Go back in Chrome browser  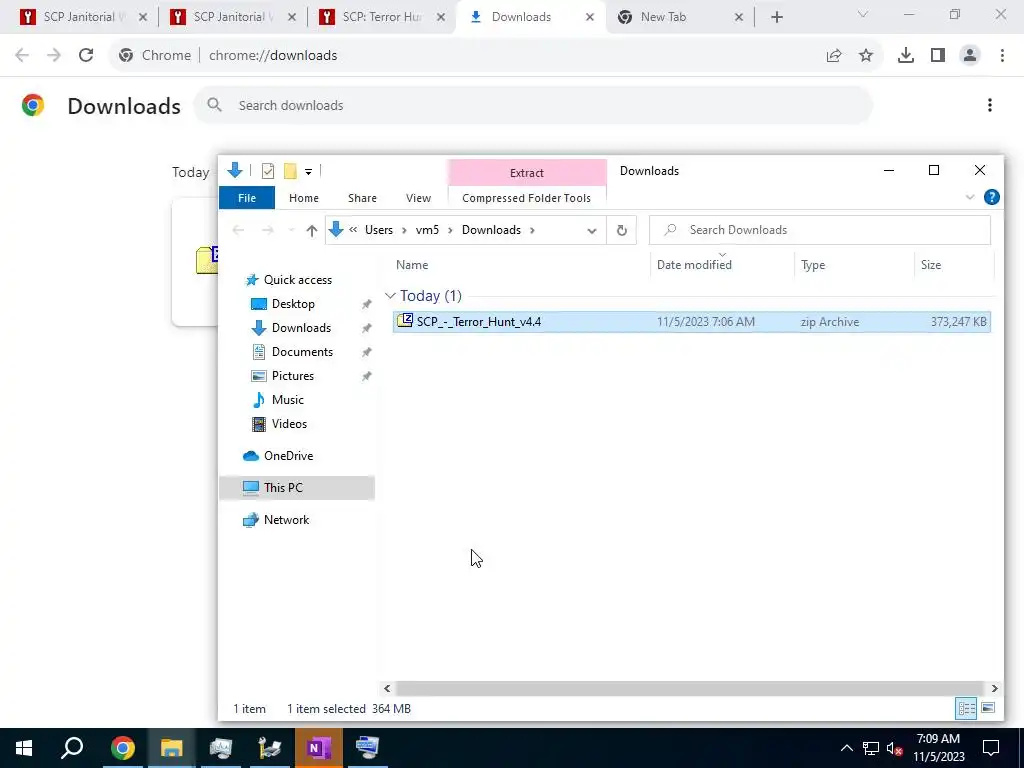point(22,56)
